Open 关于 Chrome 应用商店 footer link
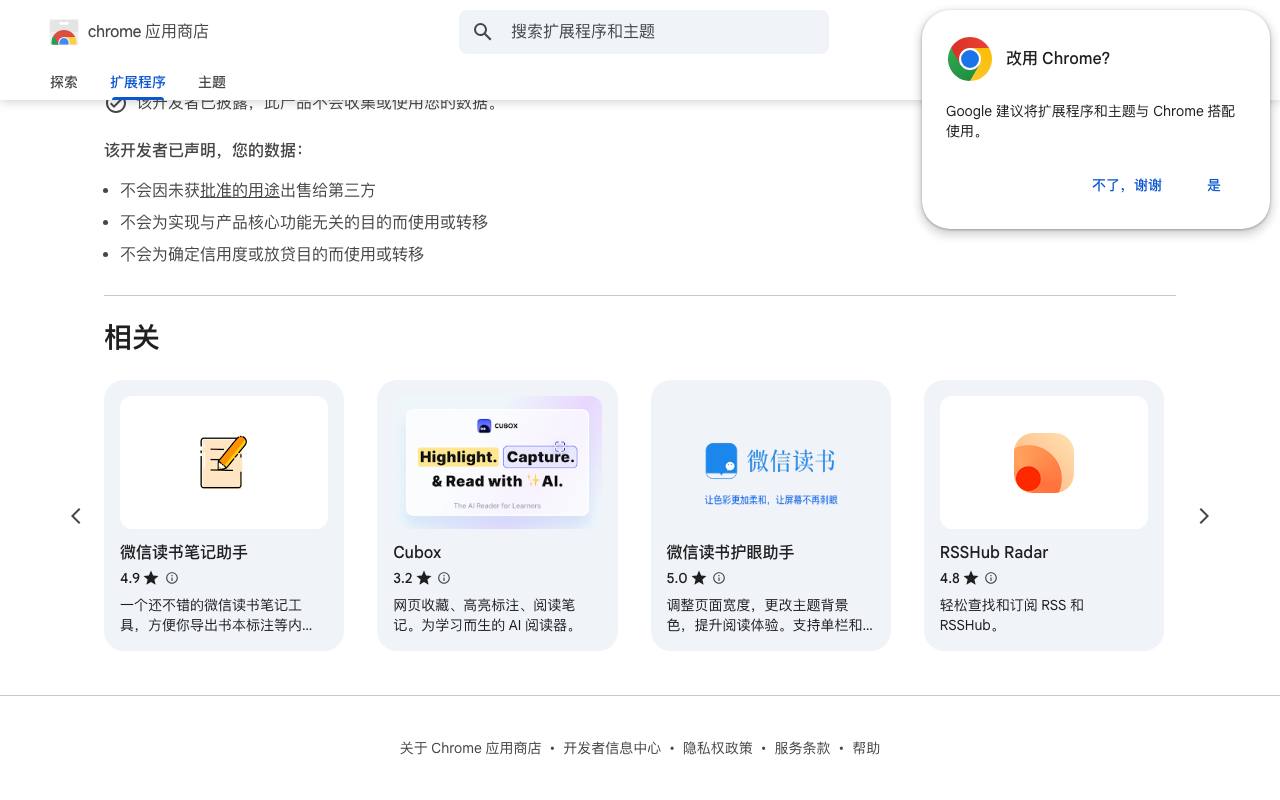Image resolution: width=1280 pixels, height=800 pixels. point(470,748)
